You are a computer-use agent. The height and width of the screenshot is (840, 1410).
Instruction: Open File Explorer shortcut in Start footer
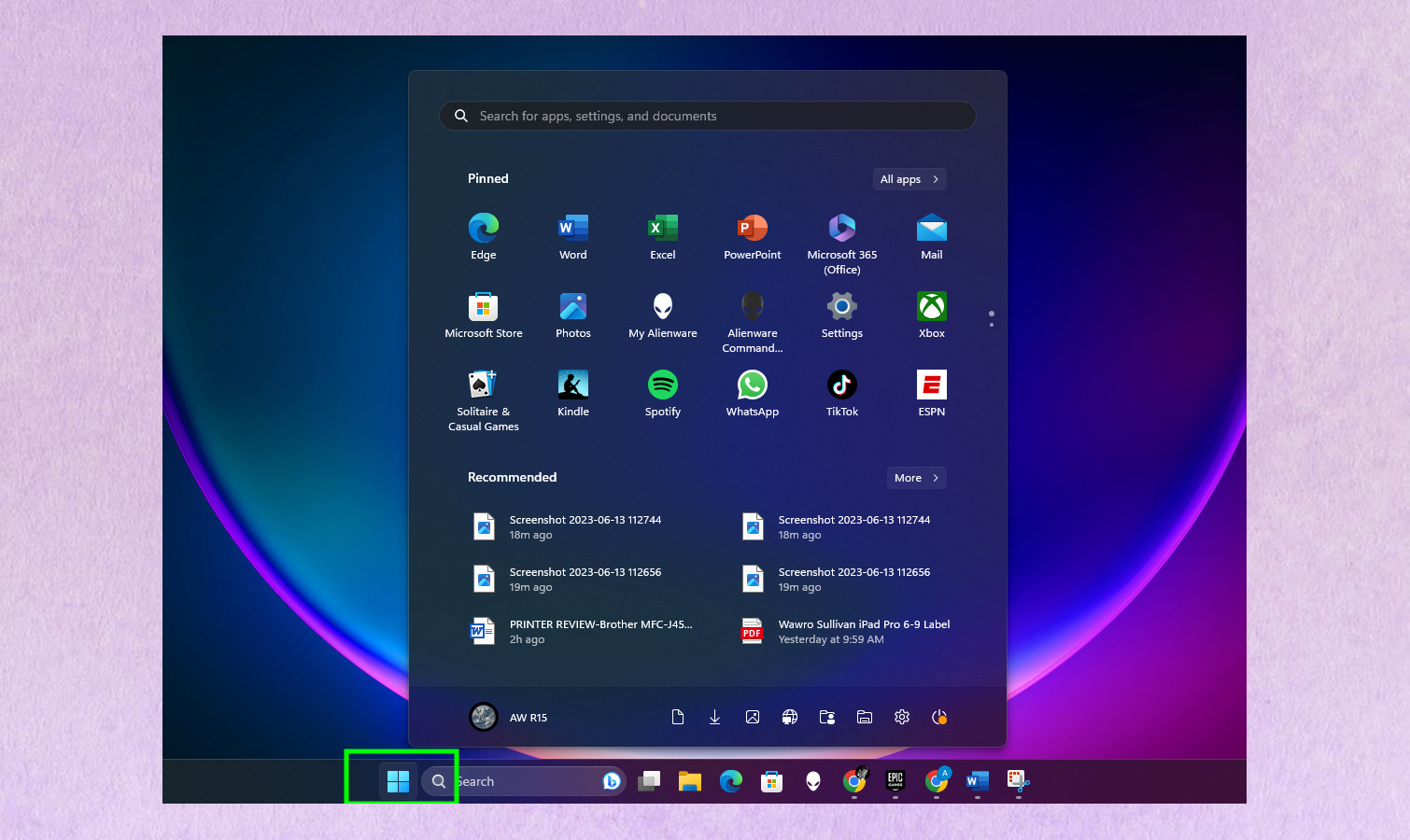click(865, 717)
